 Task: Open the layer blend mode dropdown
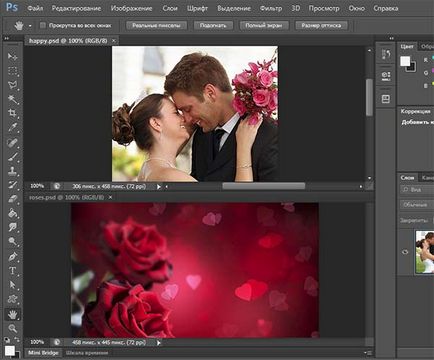[417, 205]
